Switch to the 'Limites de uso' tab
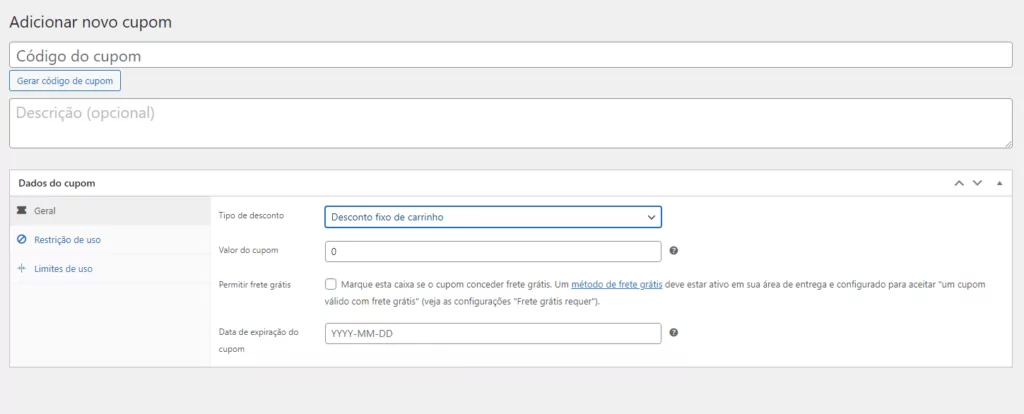Screen dimensions: 1024x414 point(110,268)
